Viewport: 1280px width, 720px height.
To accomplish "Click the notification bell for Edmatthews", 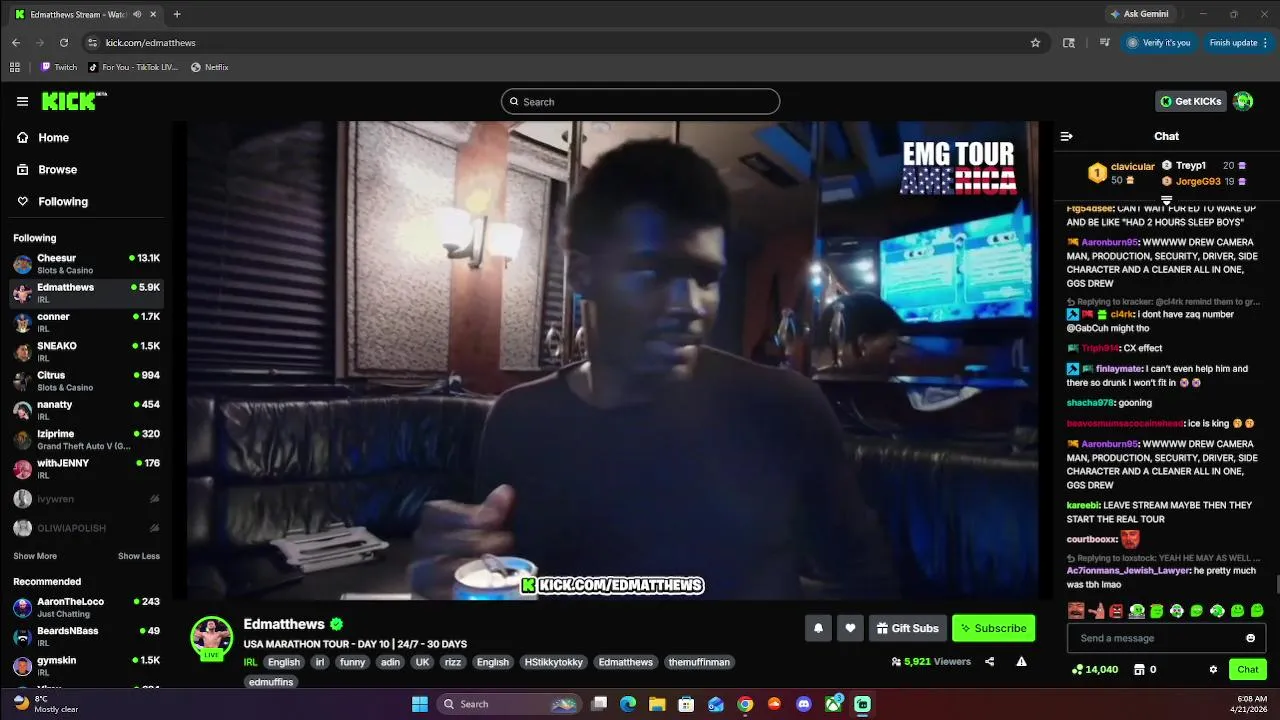I will pos(818,628).
